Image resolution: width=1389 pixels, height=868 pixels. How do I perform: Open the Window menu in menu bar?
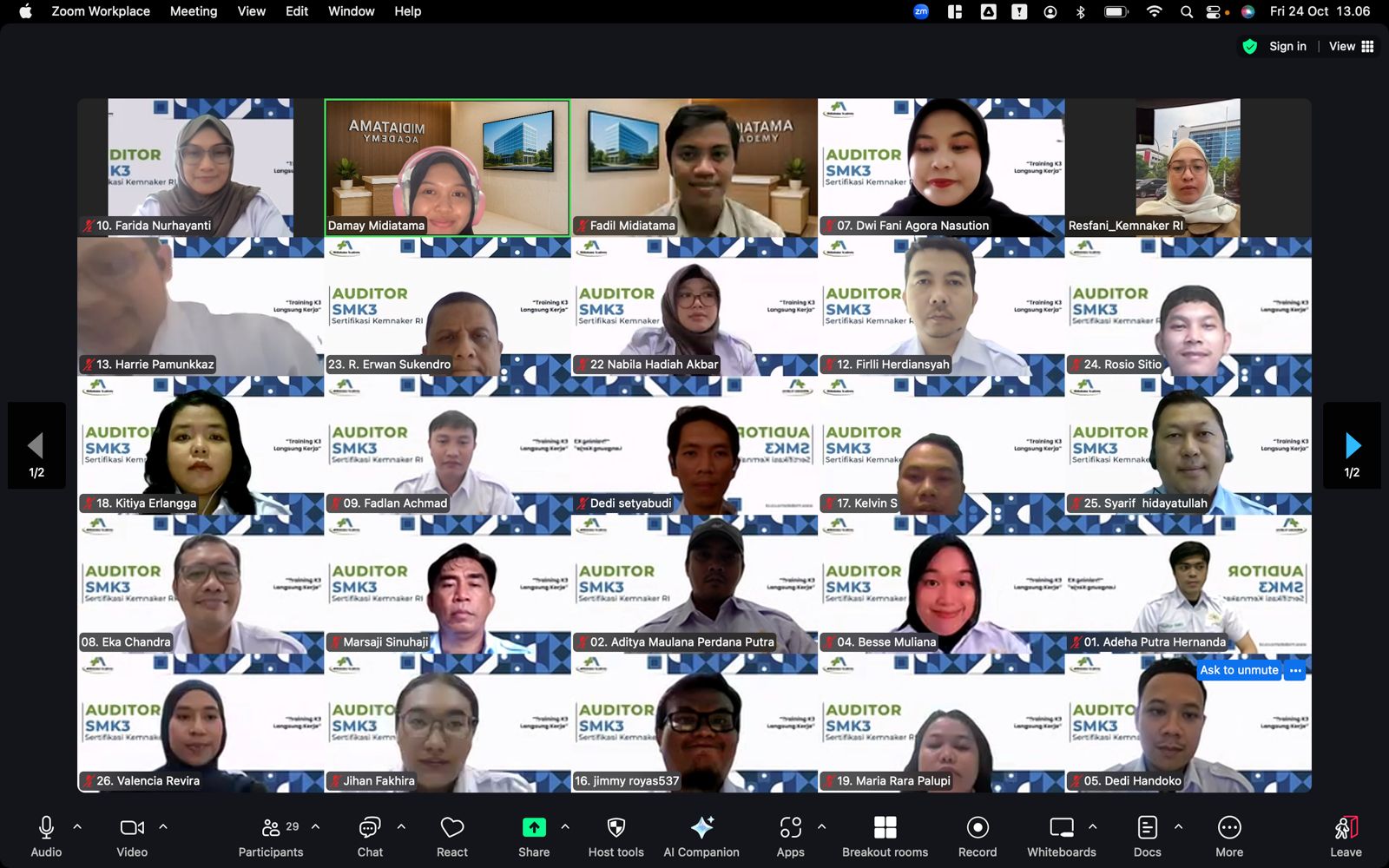351,11
